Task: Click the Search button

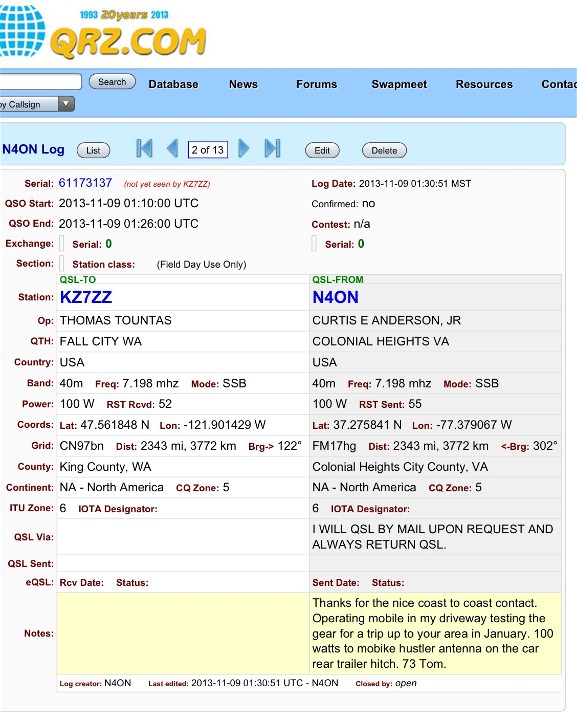Action: (112, 82)
